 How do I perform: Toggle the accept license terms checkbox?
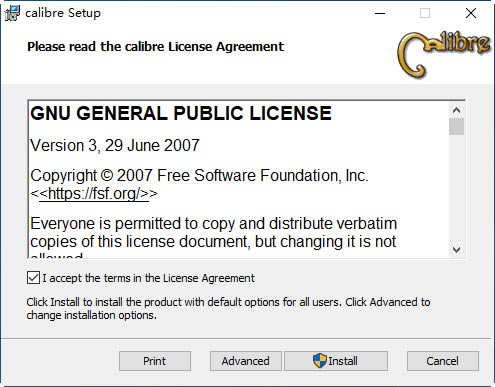tap(33, 278)
